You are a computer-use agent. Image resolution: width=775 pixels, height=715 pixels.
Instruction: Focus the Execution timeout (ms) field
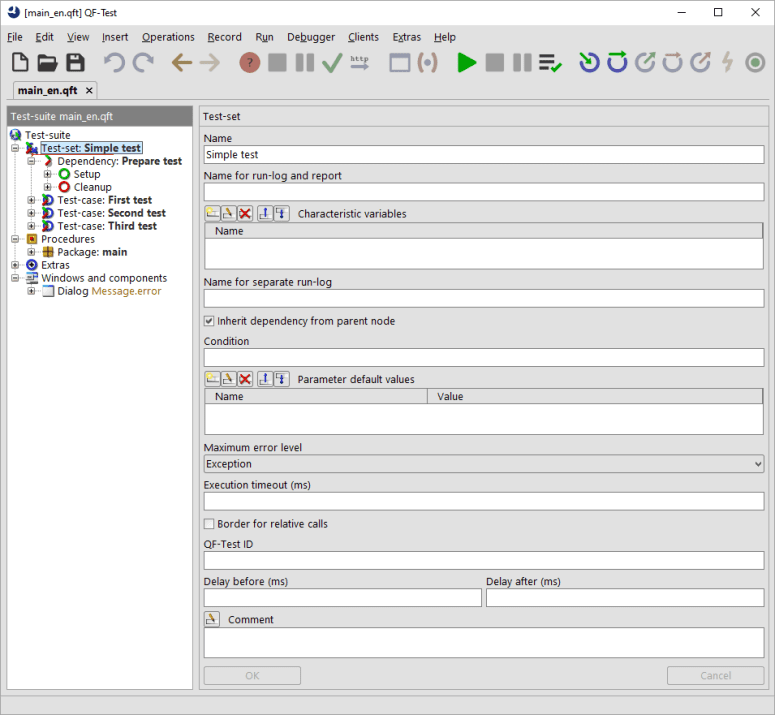[x=484, y=502]
